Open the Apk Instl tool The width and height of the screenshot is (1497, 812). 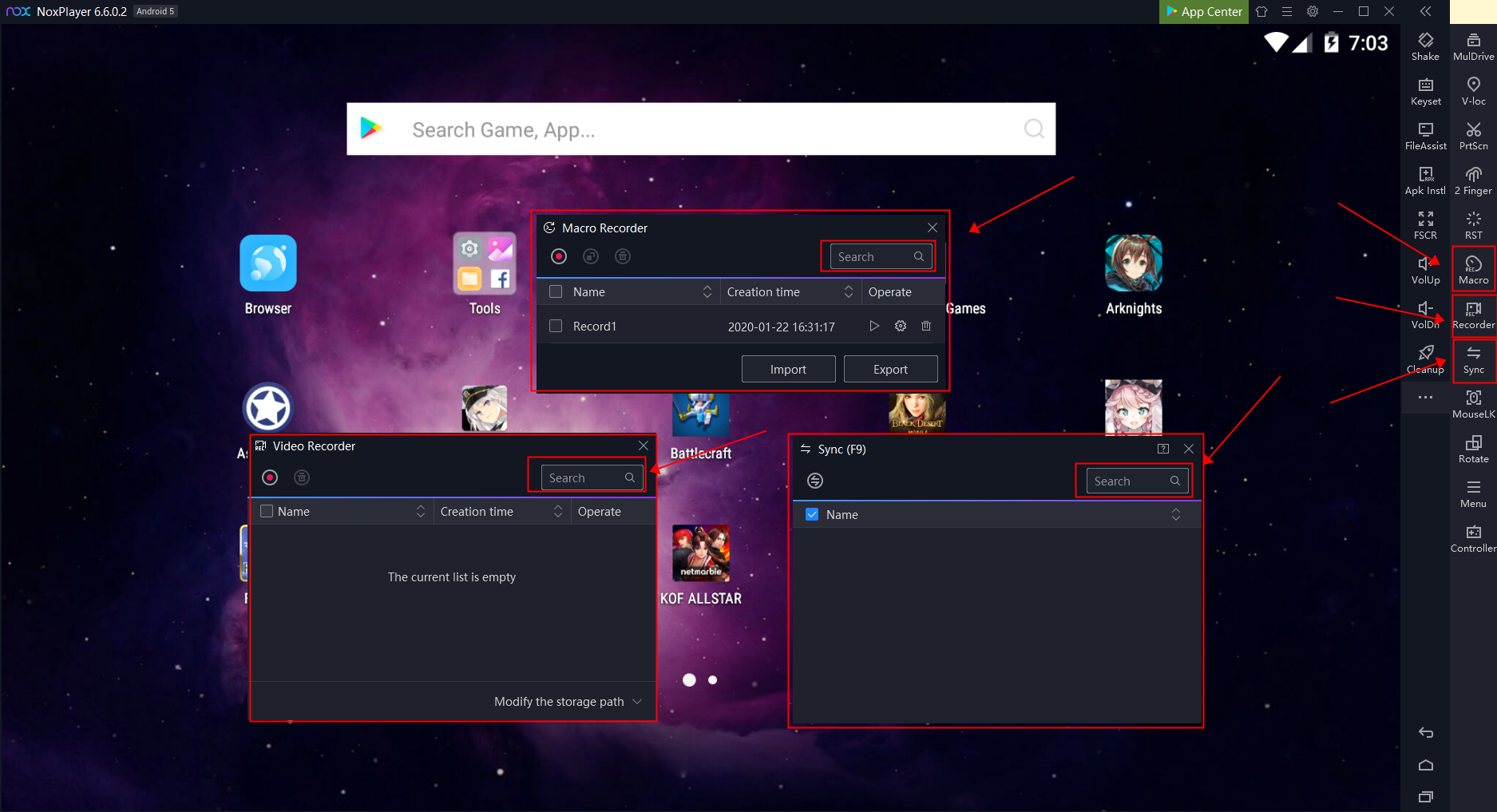(1425, 180)
